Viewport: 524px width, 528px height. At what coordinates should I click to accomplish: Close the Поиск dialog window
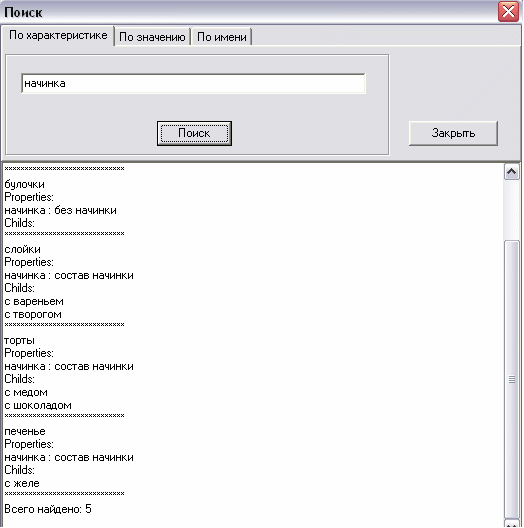pyautogui.click(x=508, y=12)
